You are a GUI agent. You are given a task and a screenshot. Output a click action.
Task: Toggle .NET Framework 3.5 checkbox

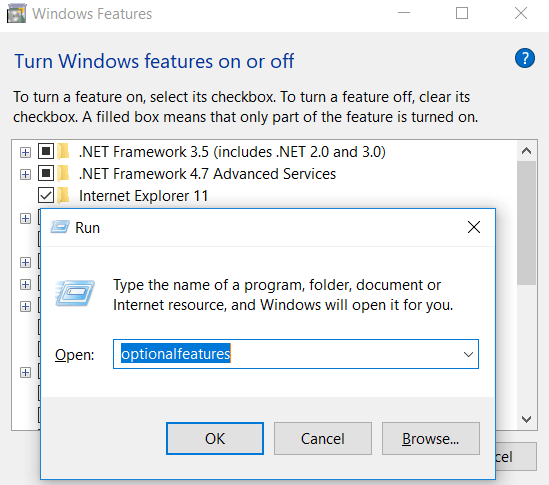[x=46, y=152]
